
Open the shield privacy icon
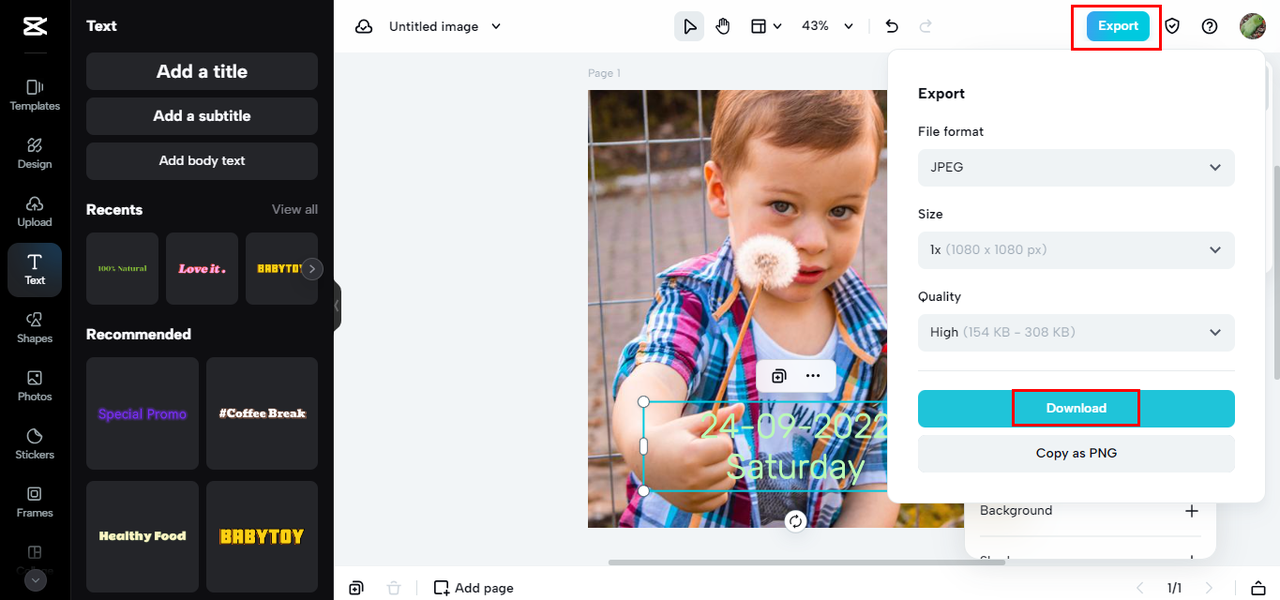coord(1172,27)
